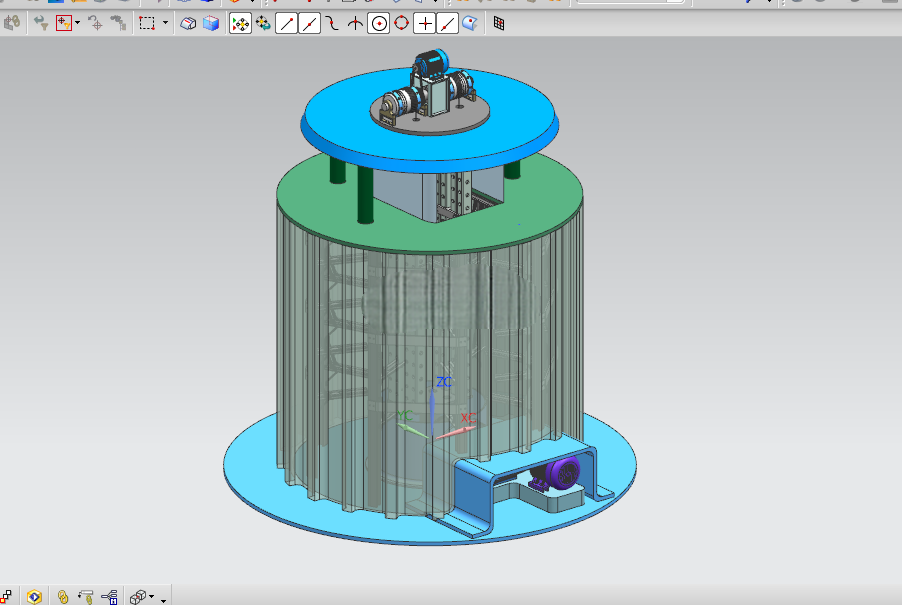Enable the Bounded Grid Point snap icon
Screen dimensions: 902x605
point(499,24)
